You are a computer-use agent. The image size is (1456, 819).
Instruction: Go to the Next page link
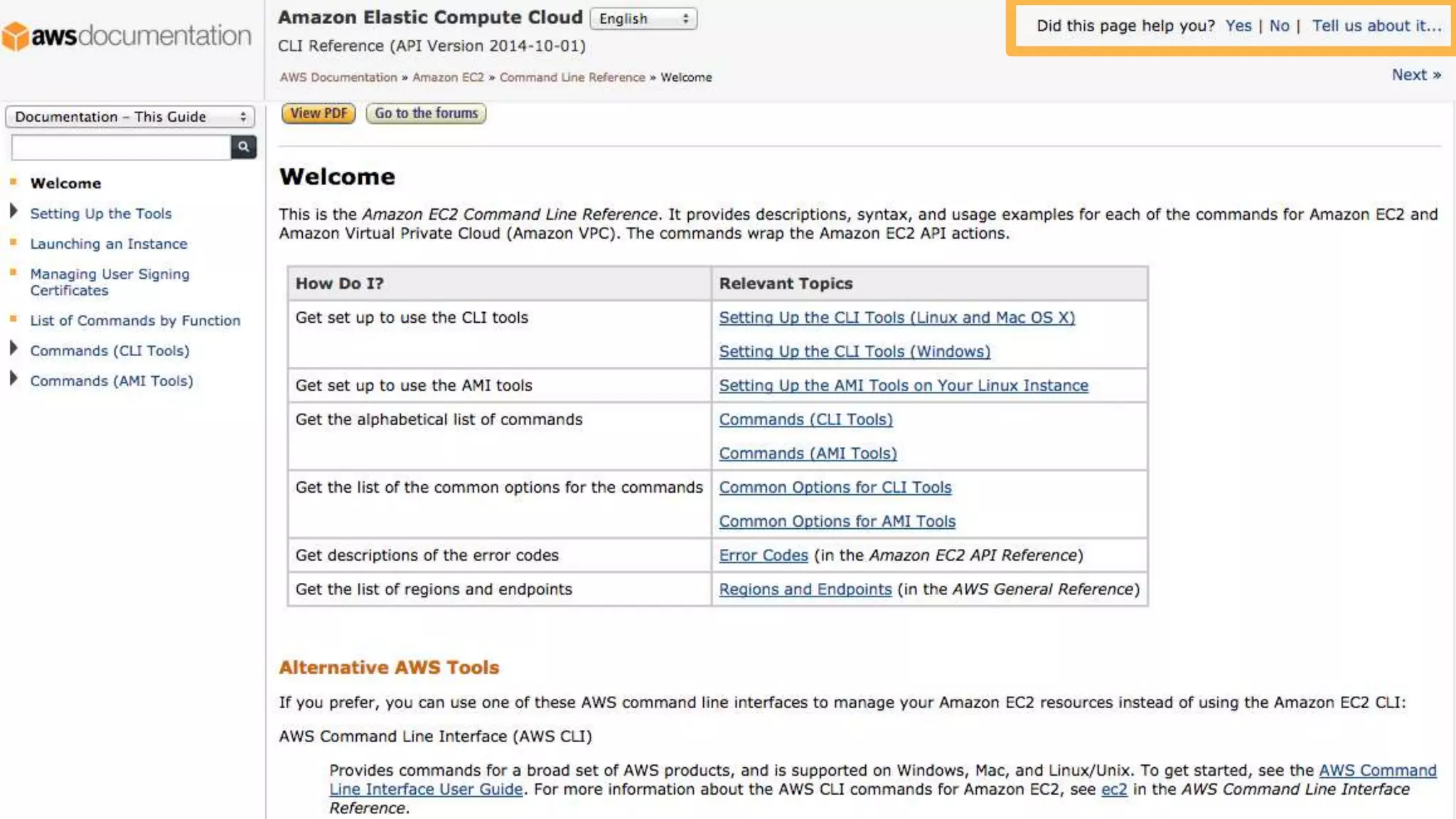click(x=1415, y=75)
